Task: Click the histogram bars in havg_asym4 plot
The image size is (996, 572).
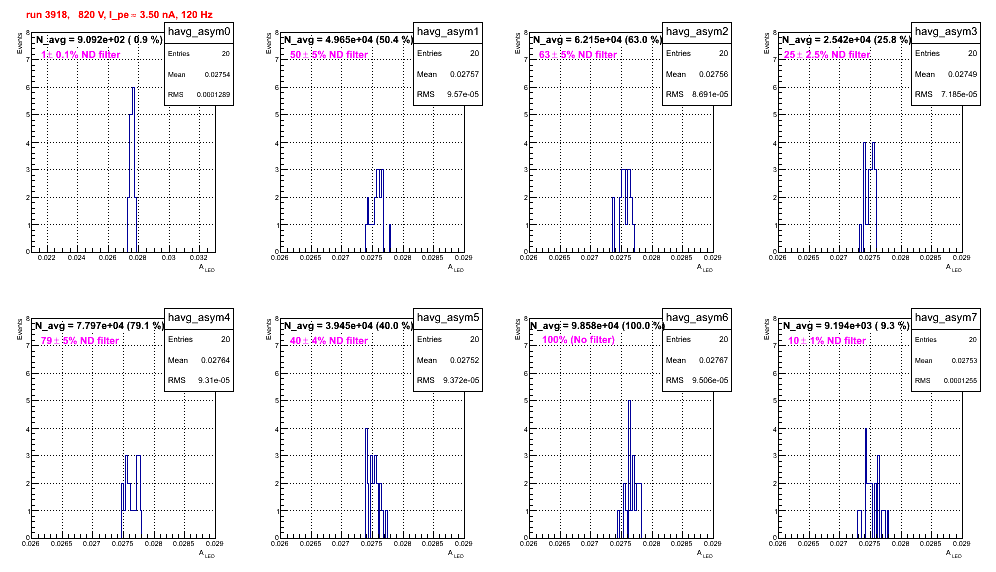Action: click(x=131, y=496)
